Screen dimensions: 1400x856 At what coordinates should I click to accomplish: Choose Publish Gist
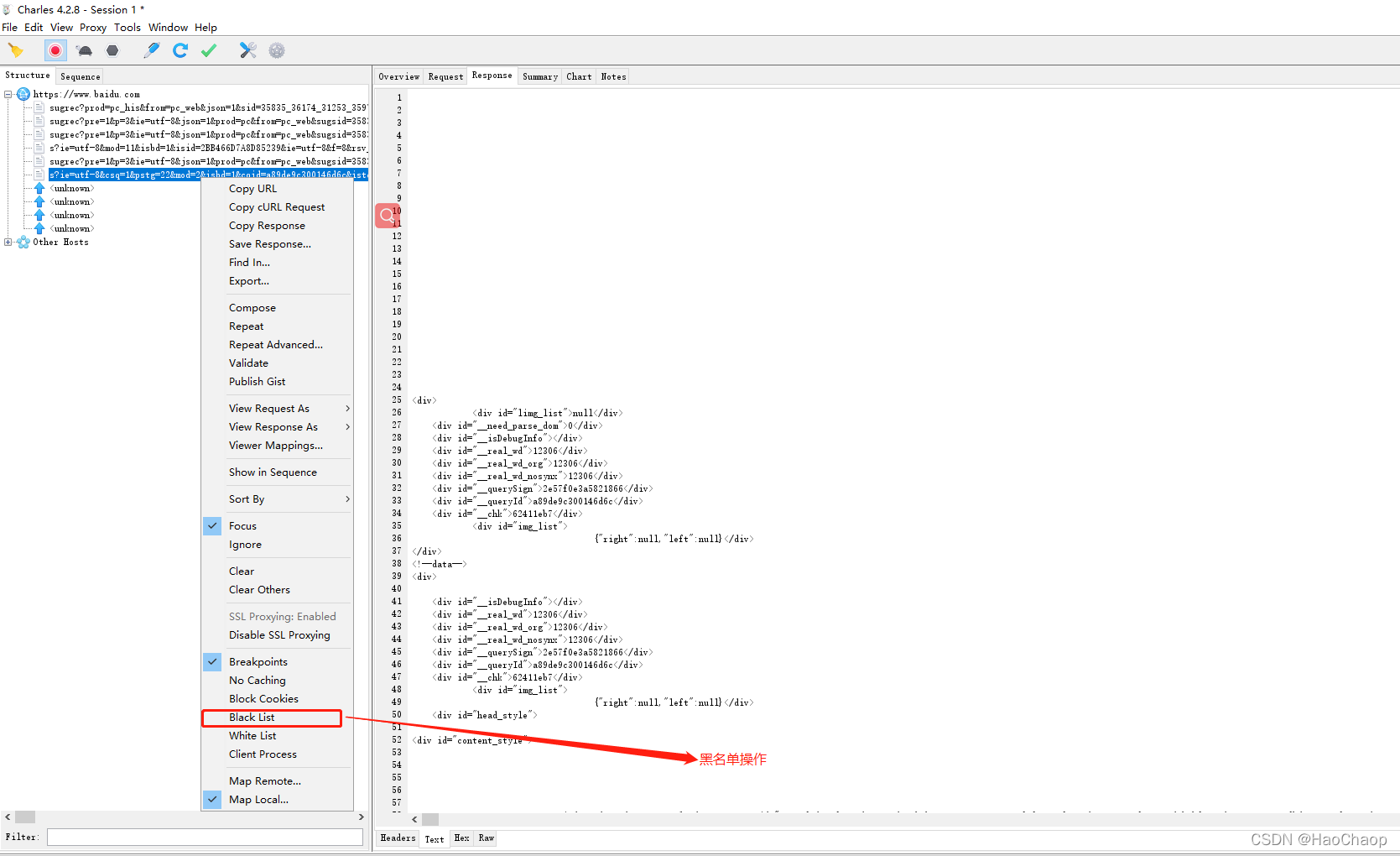[x=258, y=382]
